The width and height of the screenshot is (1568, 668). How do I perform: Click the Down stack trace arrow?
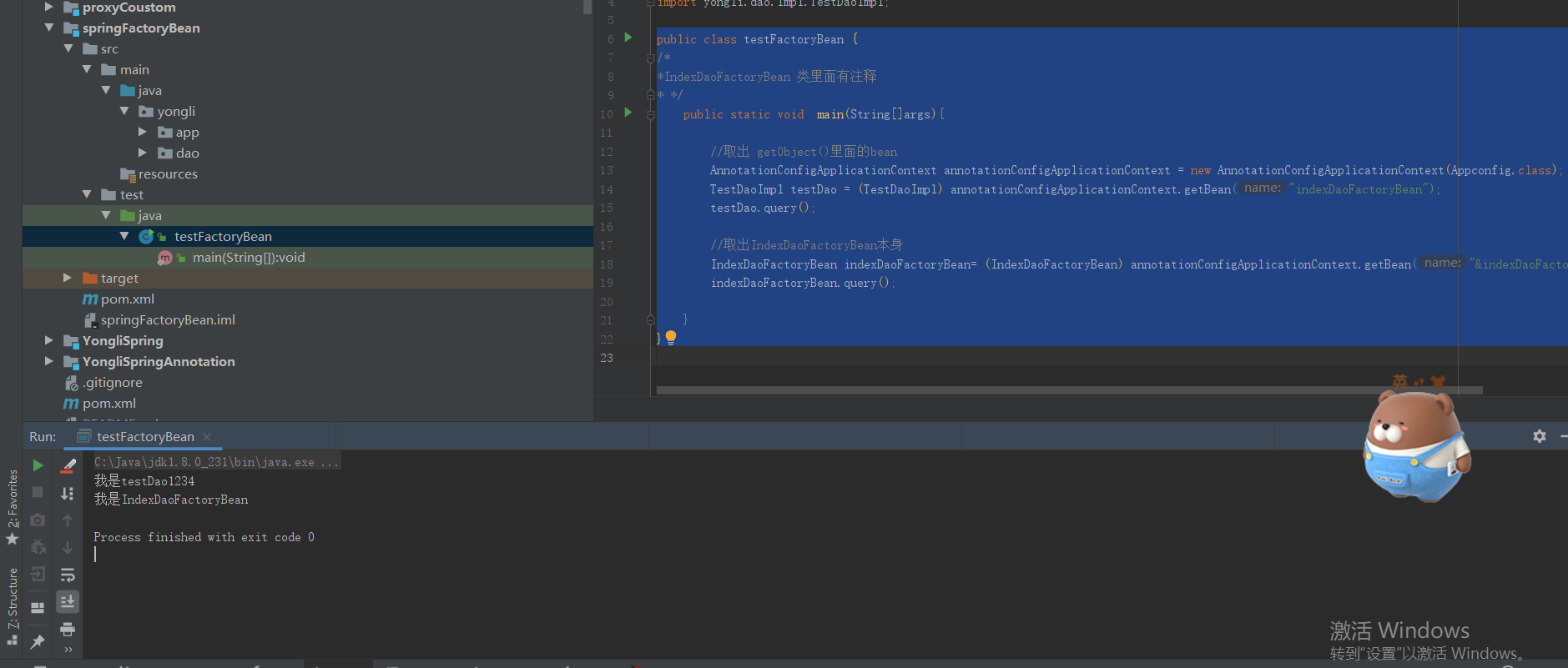click(x=68, y=548)
